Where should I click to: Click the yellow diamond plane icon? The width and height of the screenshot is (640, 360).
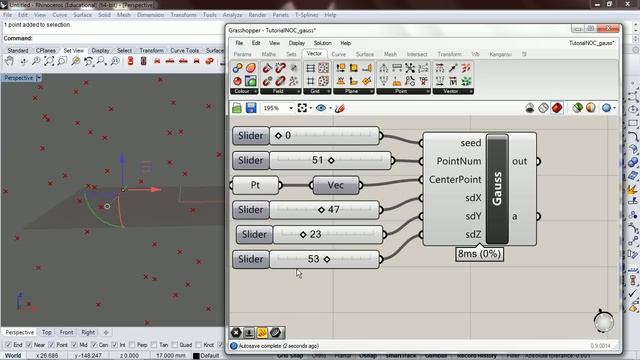pyautogui.click(x=367, y=81)
